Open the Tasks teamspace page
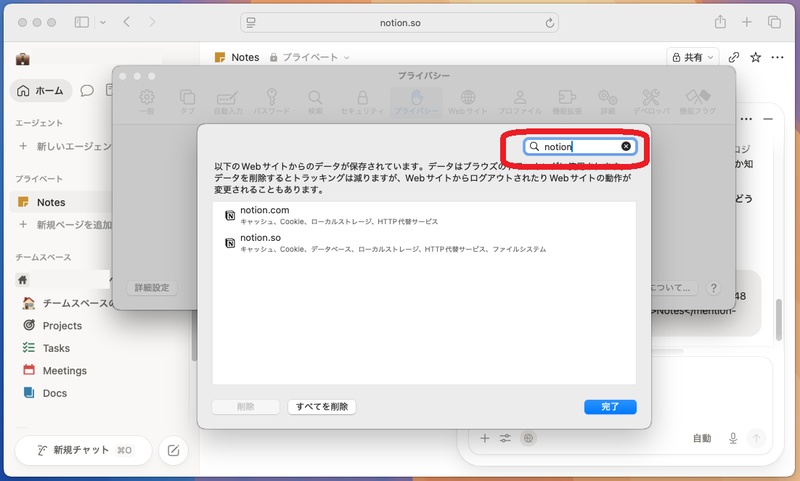800x481 pixels. [x=56, y=348]
